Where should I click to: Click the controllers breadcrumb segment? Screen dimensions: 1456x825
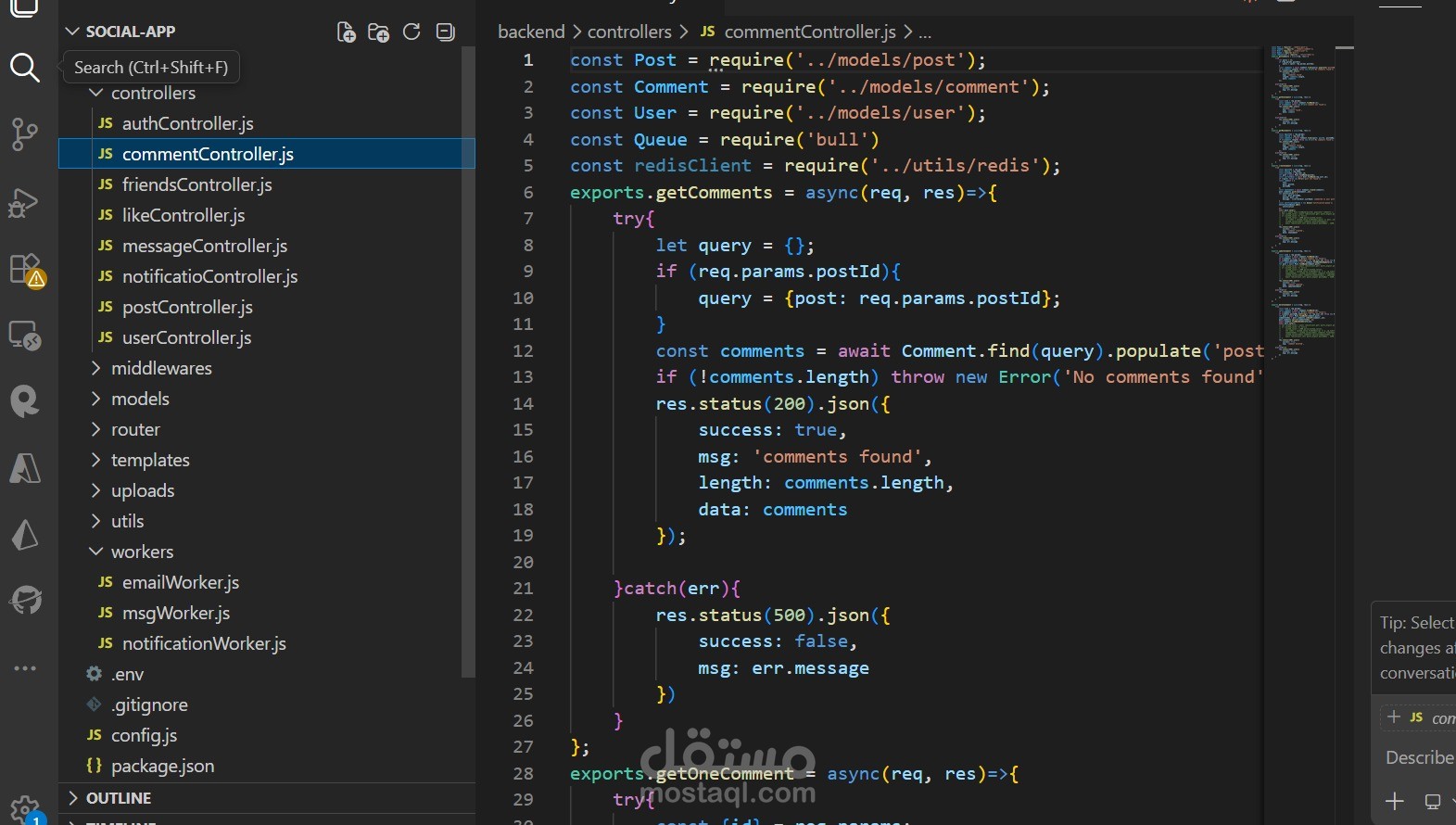coord(629,32)
